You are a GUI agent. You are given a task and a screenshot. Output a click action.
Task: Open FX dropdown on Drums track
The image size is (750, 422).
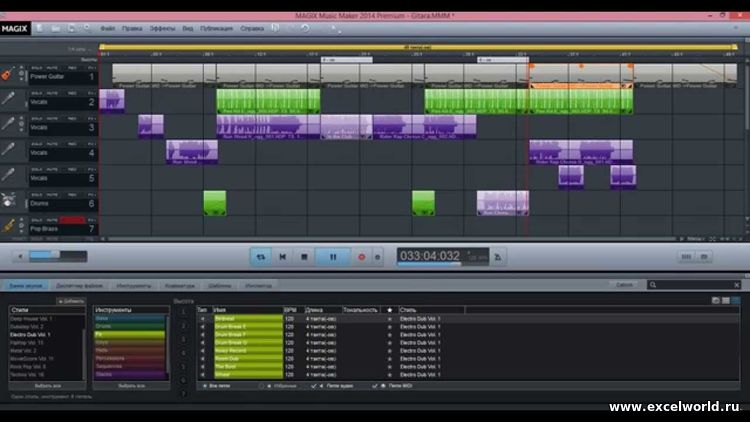pyautogui.click(x=92, y=195)
